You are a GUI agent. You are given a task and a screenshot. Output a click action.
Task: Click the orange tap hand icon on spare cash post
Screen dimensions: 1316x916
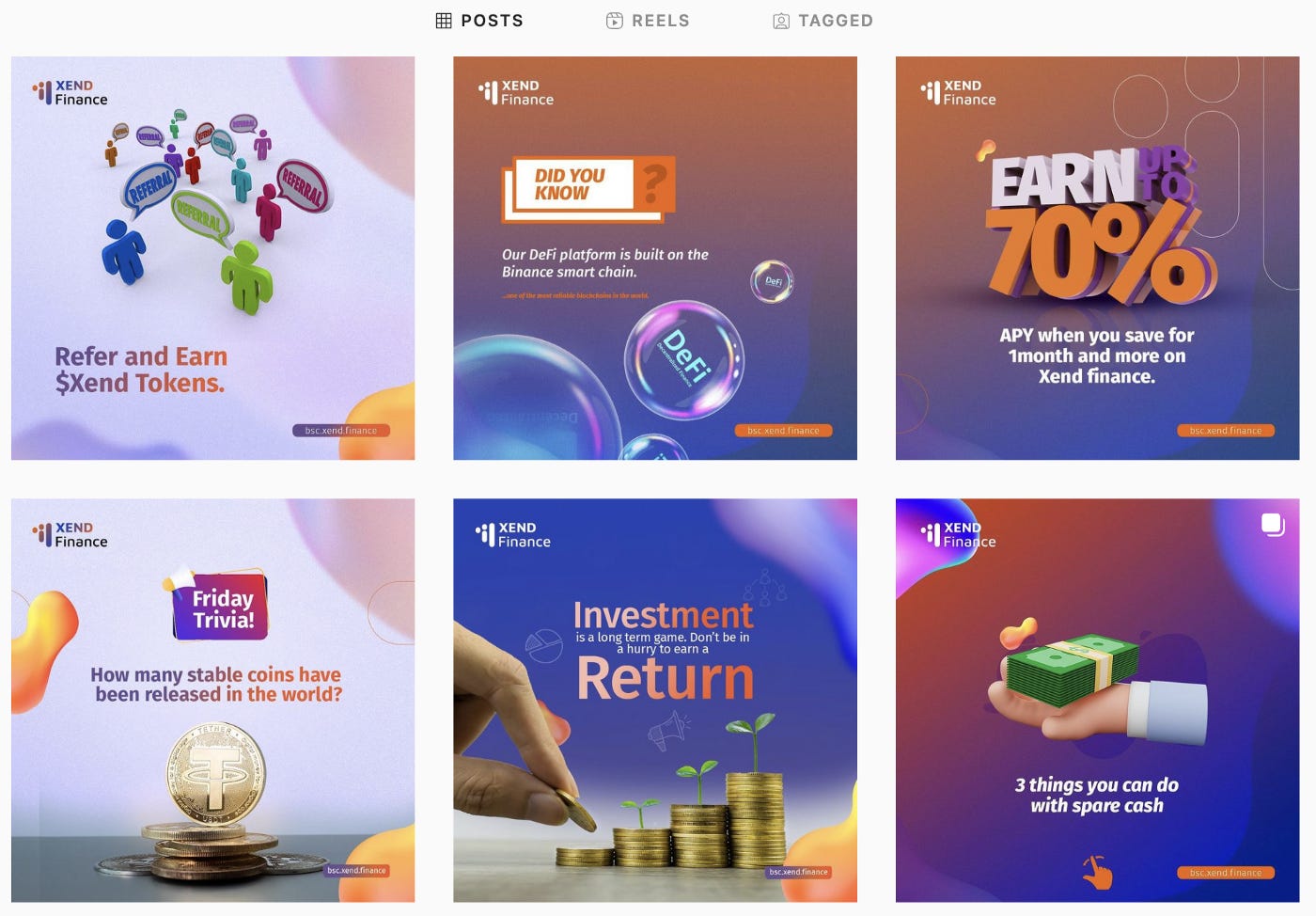(x=1097, y=872)
